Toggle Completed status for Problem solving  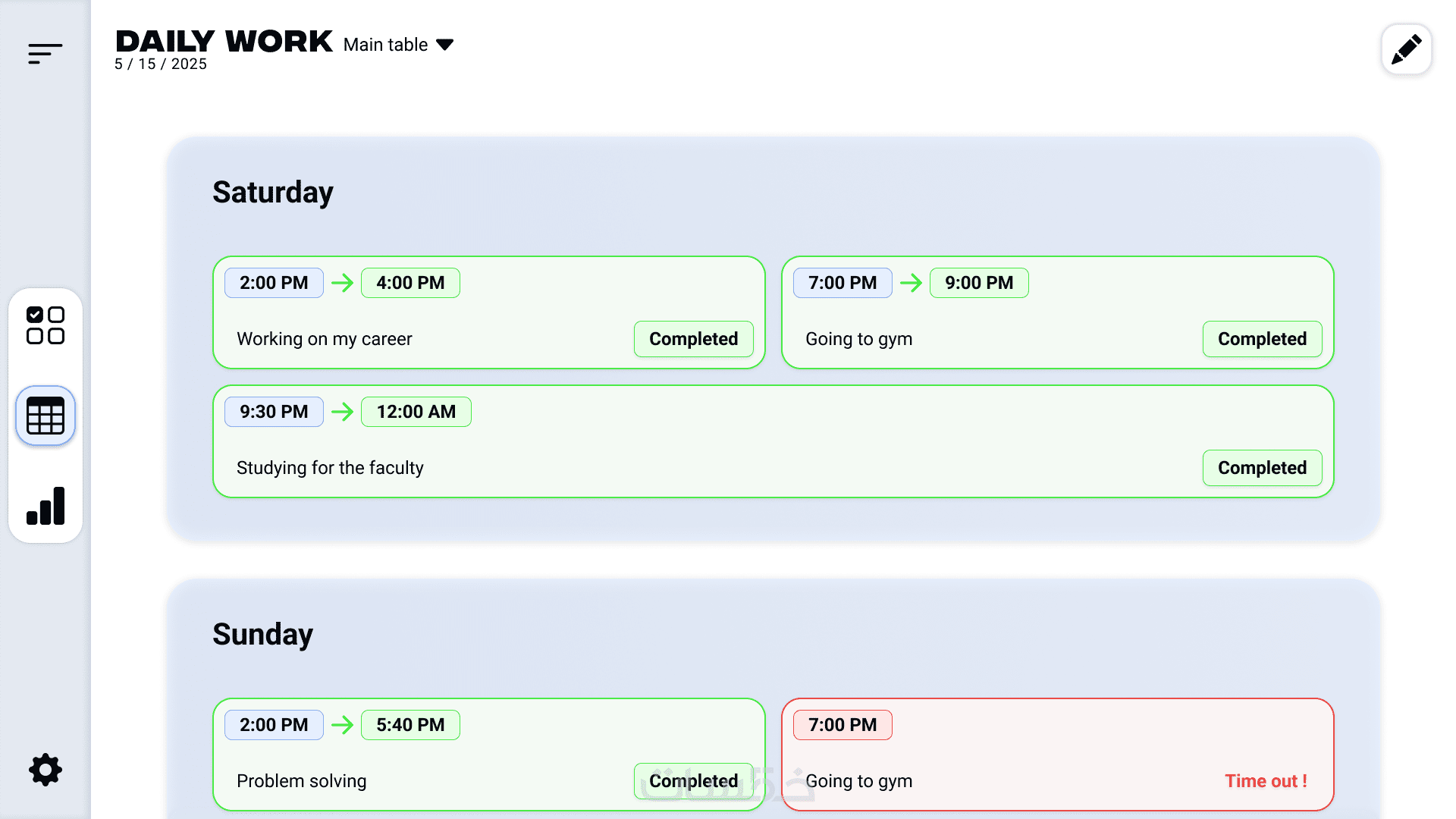(693, 781)
